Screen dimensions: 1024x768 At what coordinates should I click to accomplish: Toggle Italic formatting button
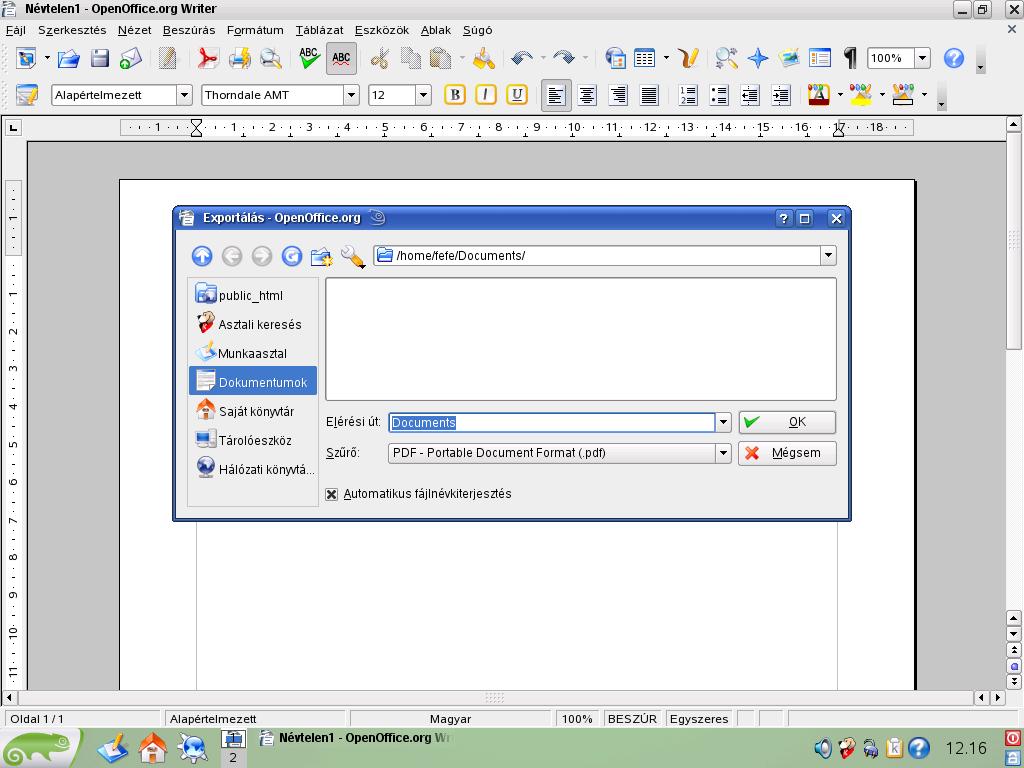point(485,95)
